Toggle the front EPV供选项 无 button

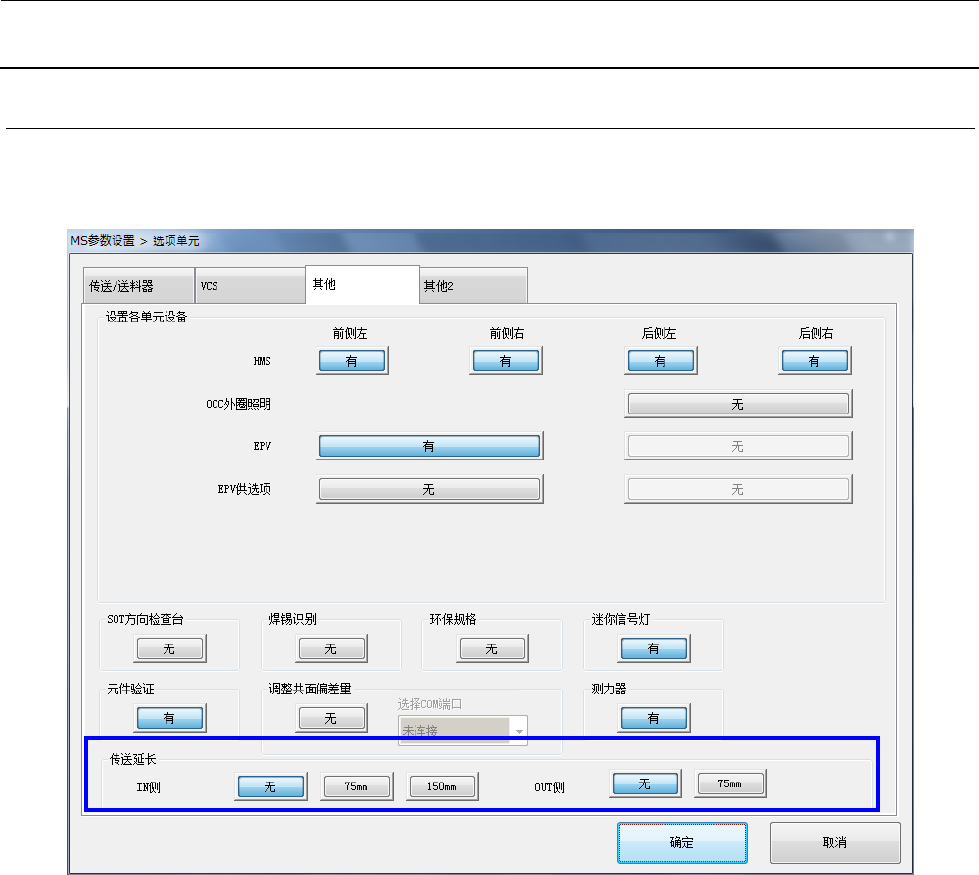(x=430, y=489)
